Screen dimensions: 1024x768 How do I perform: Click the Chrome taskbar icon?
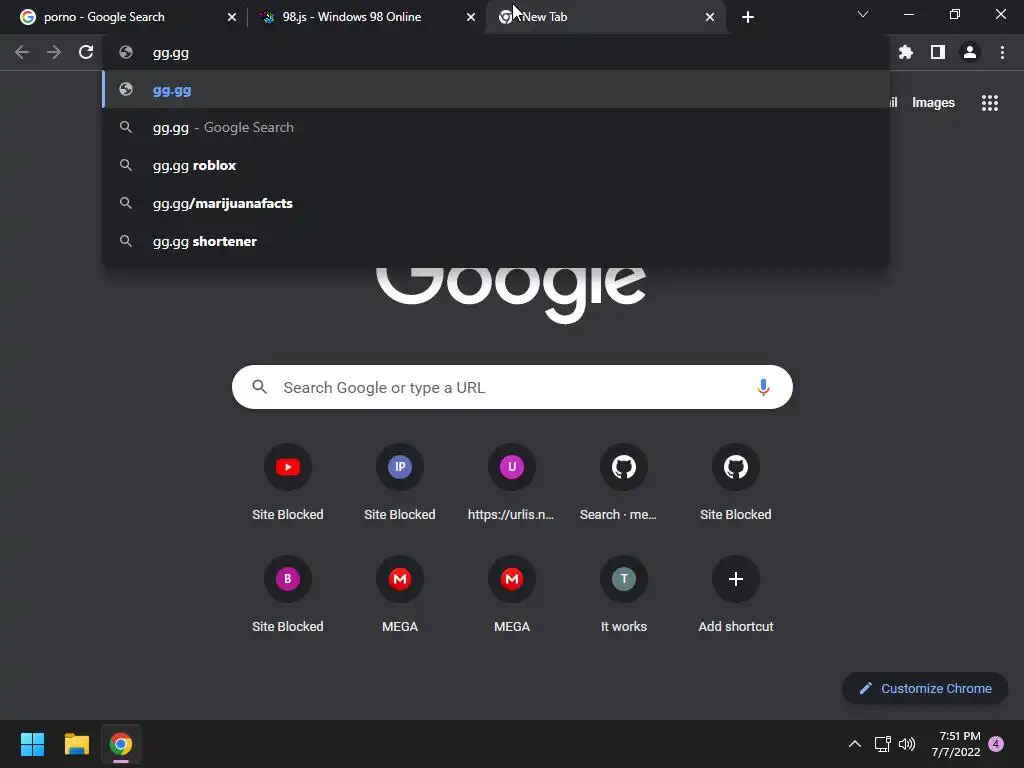(x=121, y=744)
